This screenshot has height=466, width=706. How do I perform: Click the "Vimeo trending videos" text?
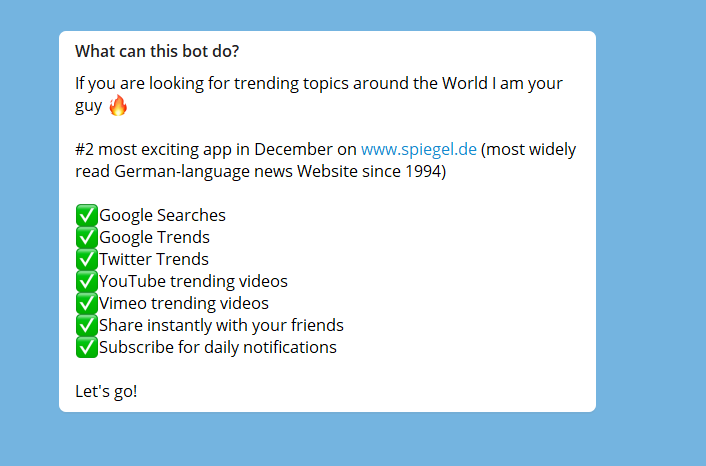(x=184, y=303)
